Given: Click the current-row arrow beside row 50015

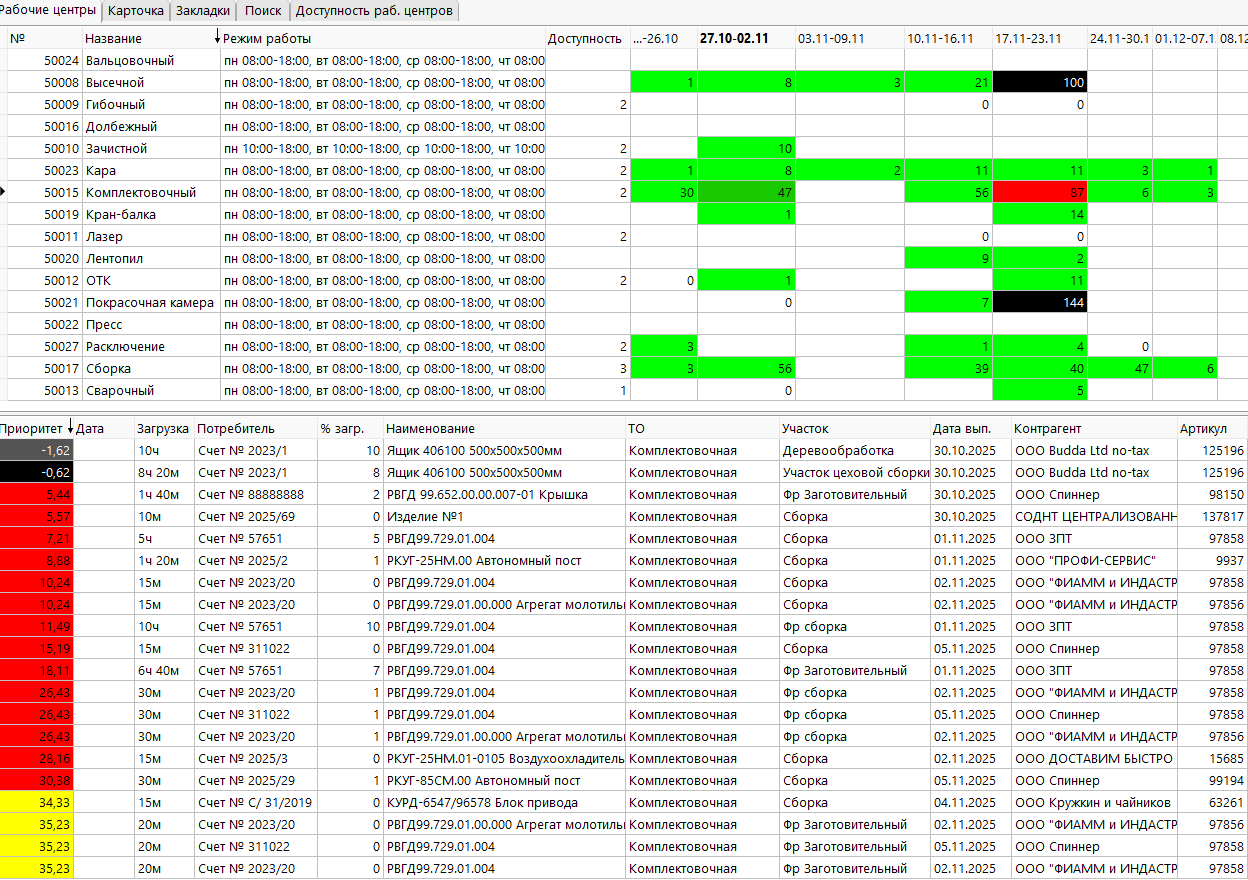Looking at the screenshot, I should coord(4,192).
